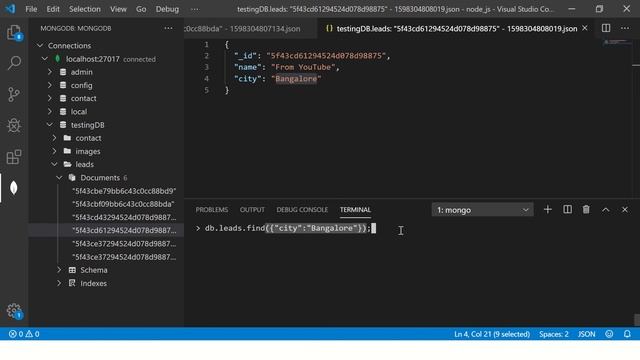
Task: Open notifications bell in status bar
Action: [627, 334]
